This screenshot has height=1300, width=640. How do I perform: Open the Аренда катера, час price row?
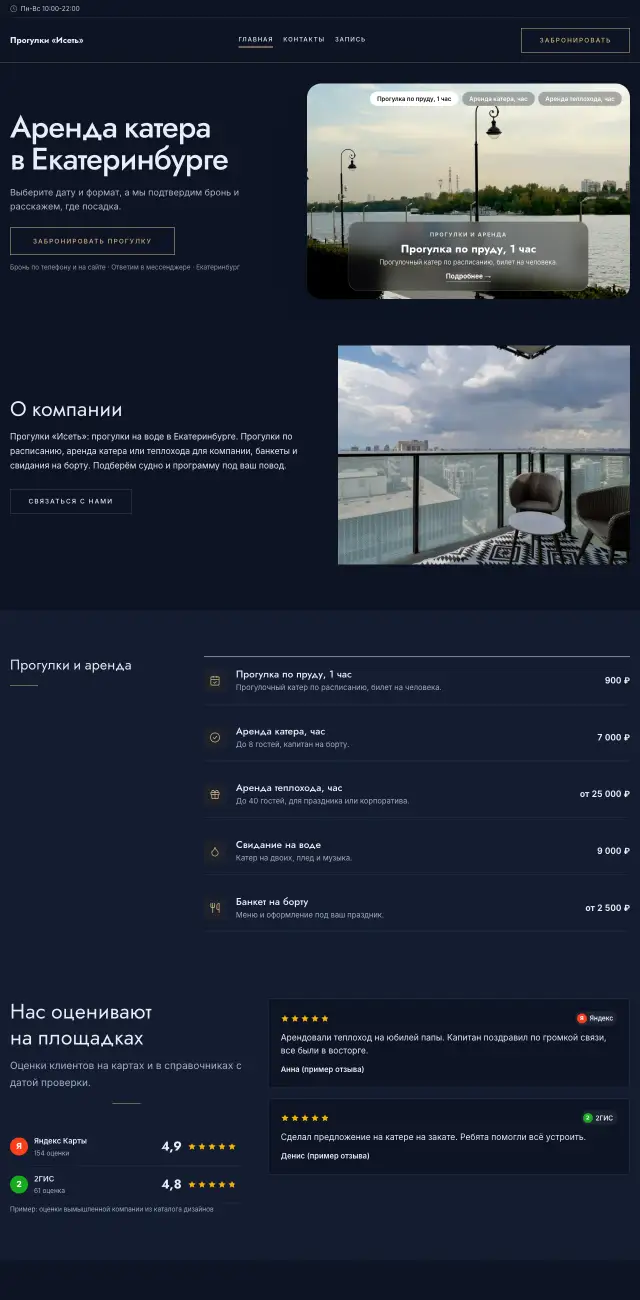417,738
